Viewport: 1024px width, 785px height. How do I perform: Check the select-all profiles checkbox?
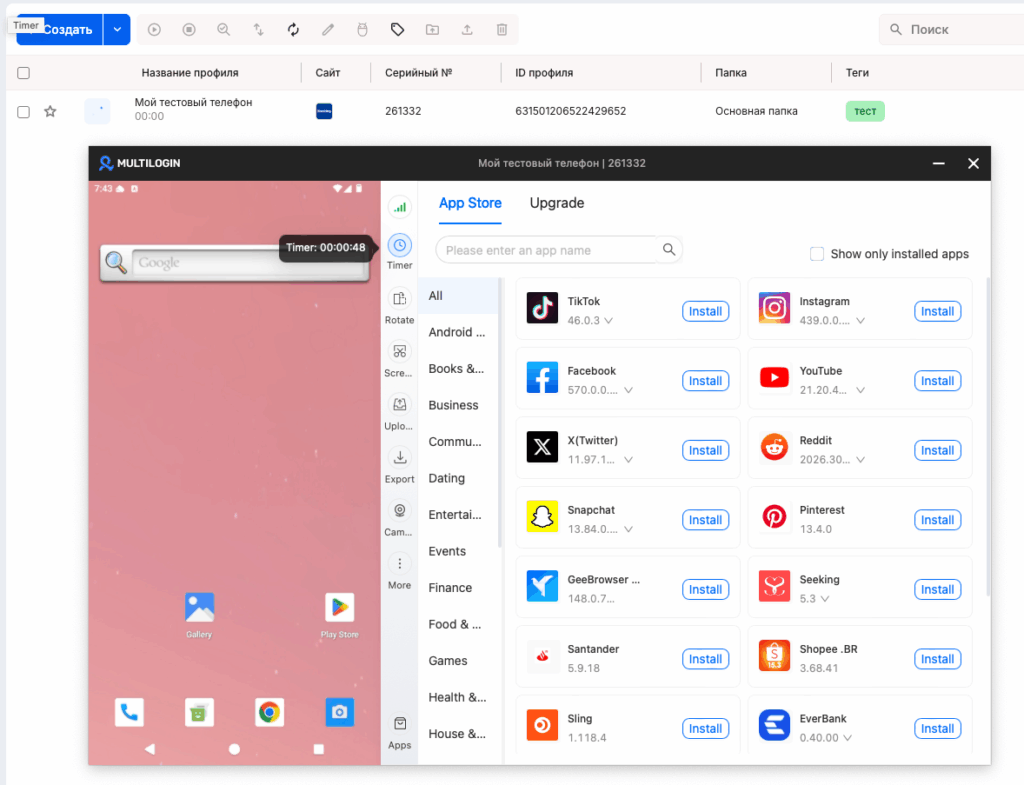[x=24, y=73]
